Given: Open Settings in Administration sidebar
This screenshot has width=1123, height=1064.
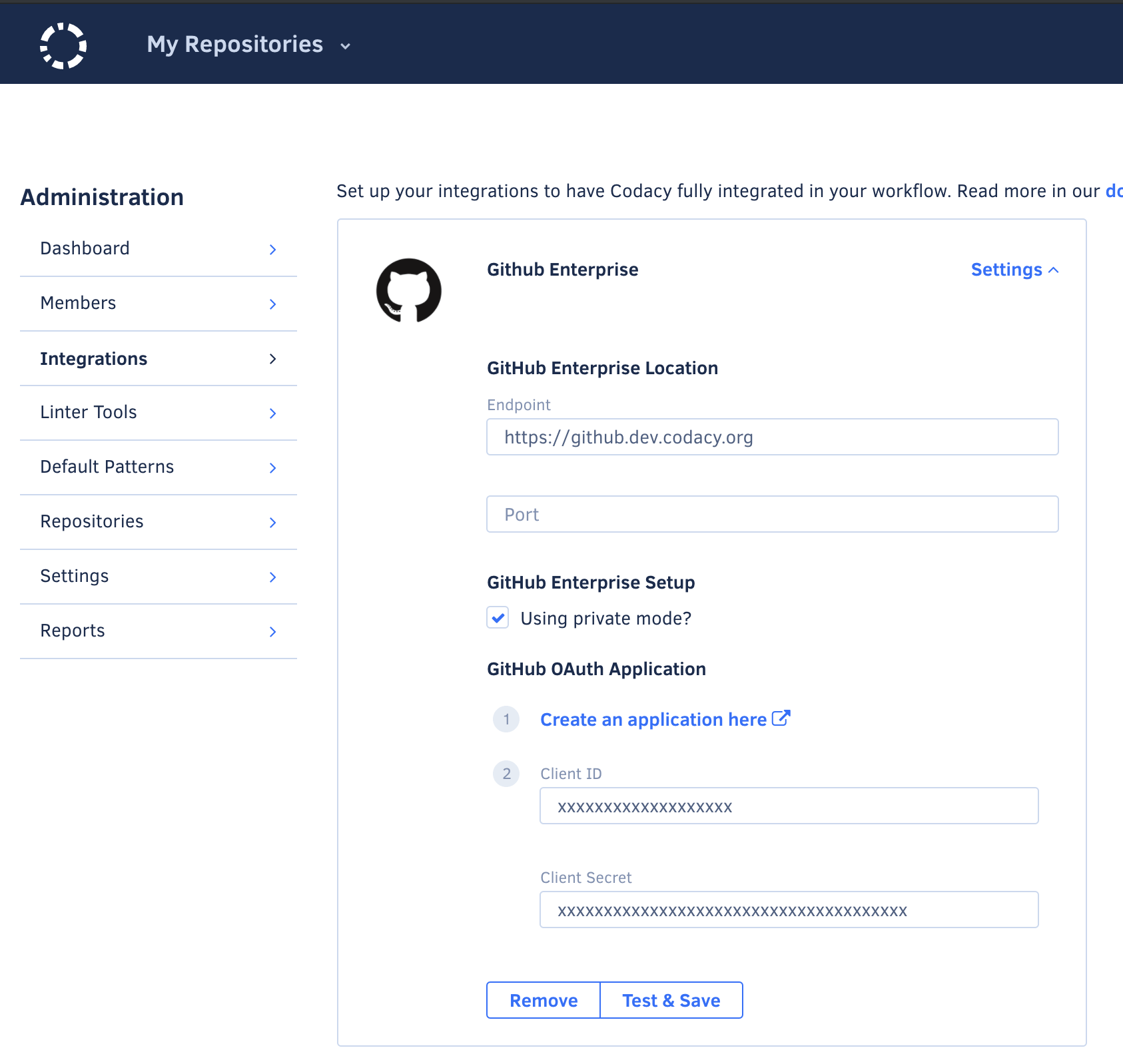Looking at the screenshot, I should [159, 577].
